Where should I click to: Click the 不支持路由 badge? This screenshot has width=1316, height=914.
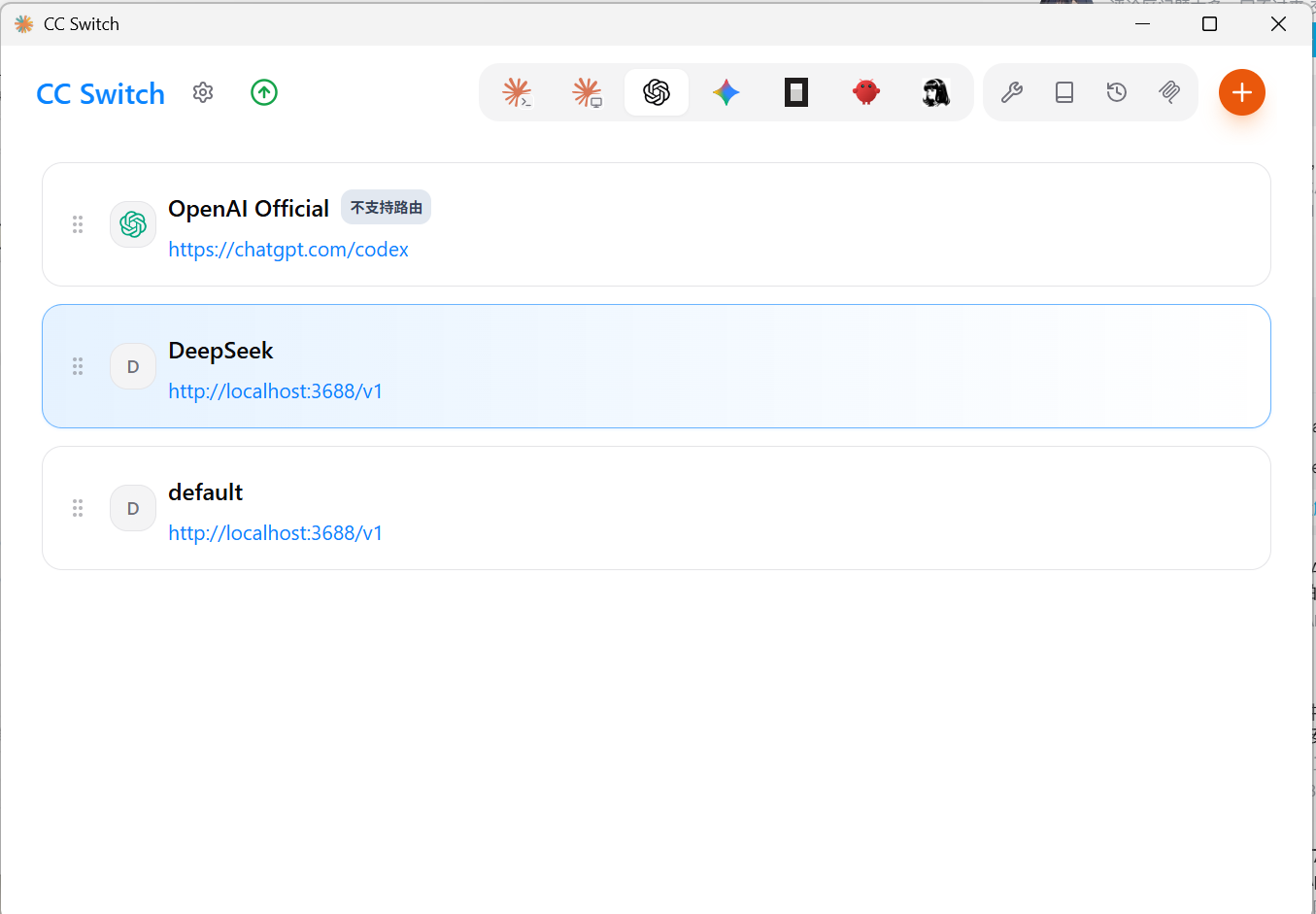click(387, 207)
